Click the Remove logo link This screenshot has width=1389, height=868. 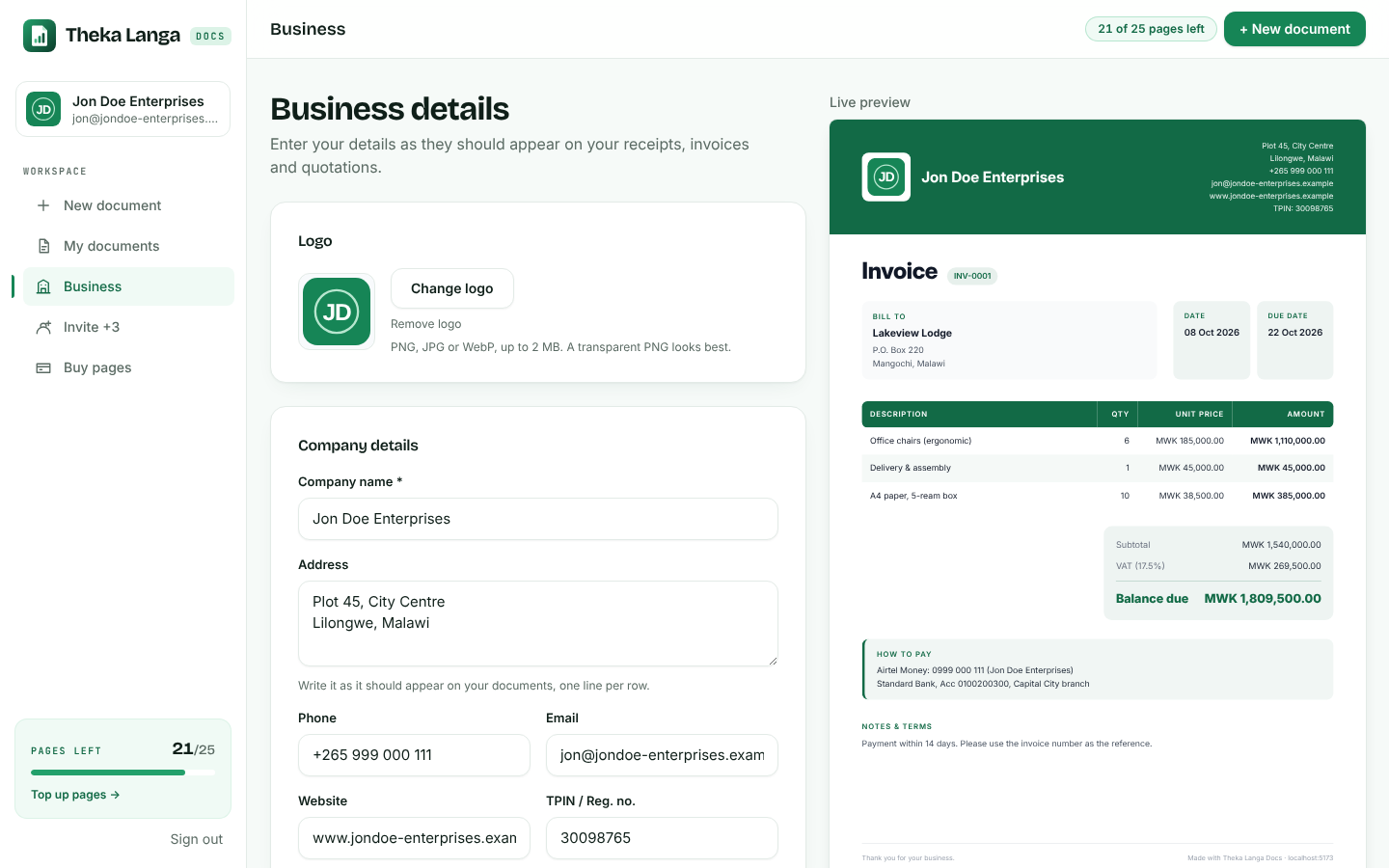pyautogui.click(x=426, y=324)
